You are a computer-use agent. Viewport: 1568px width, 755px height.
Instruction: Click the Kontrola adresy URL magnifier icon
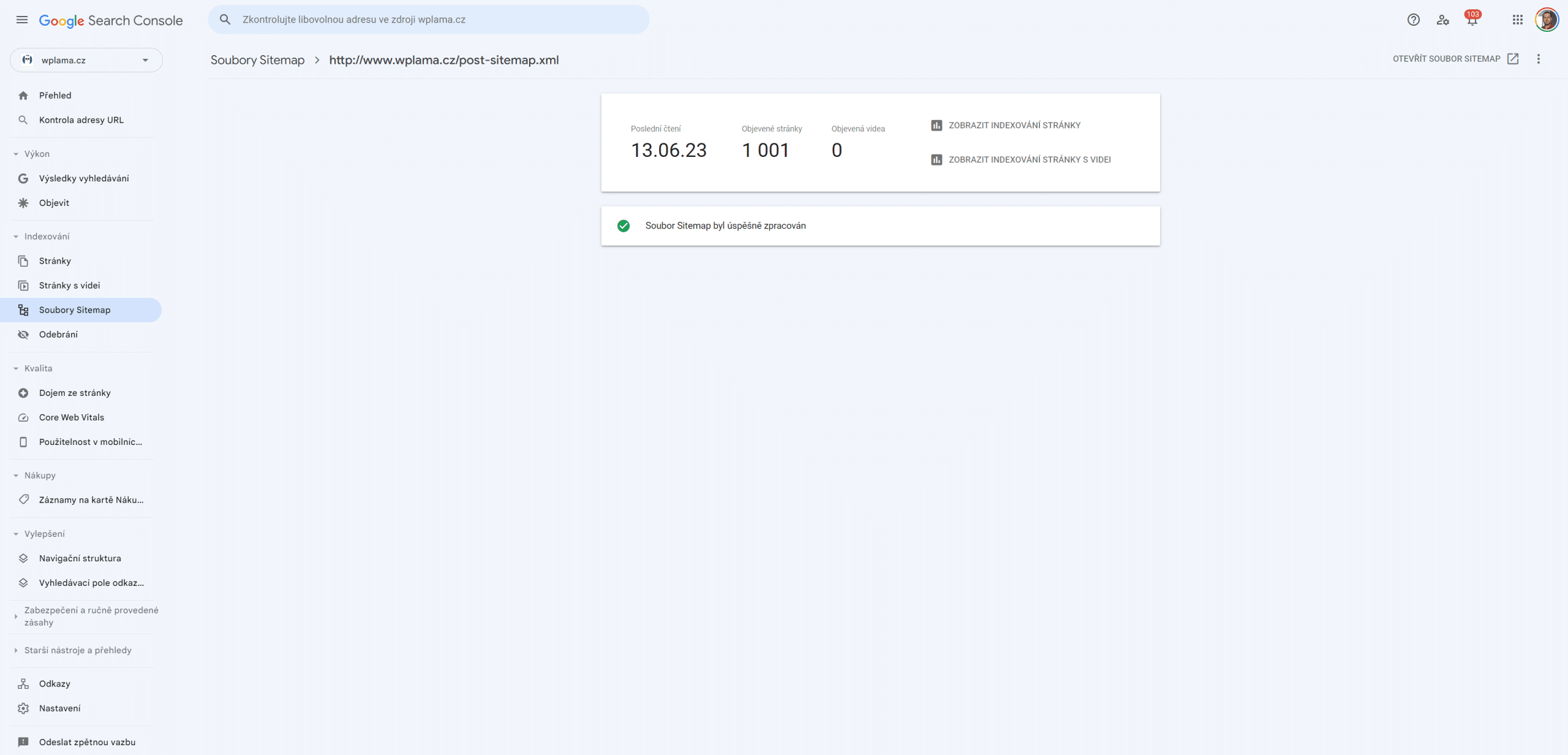23,120
